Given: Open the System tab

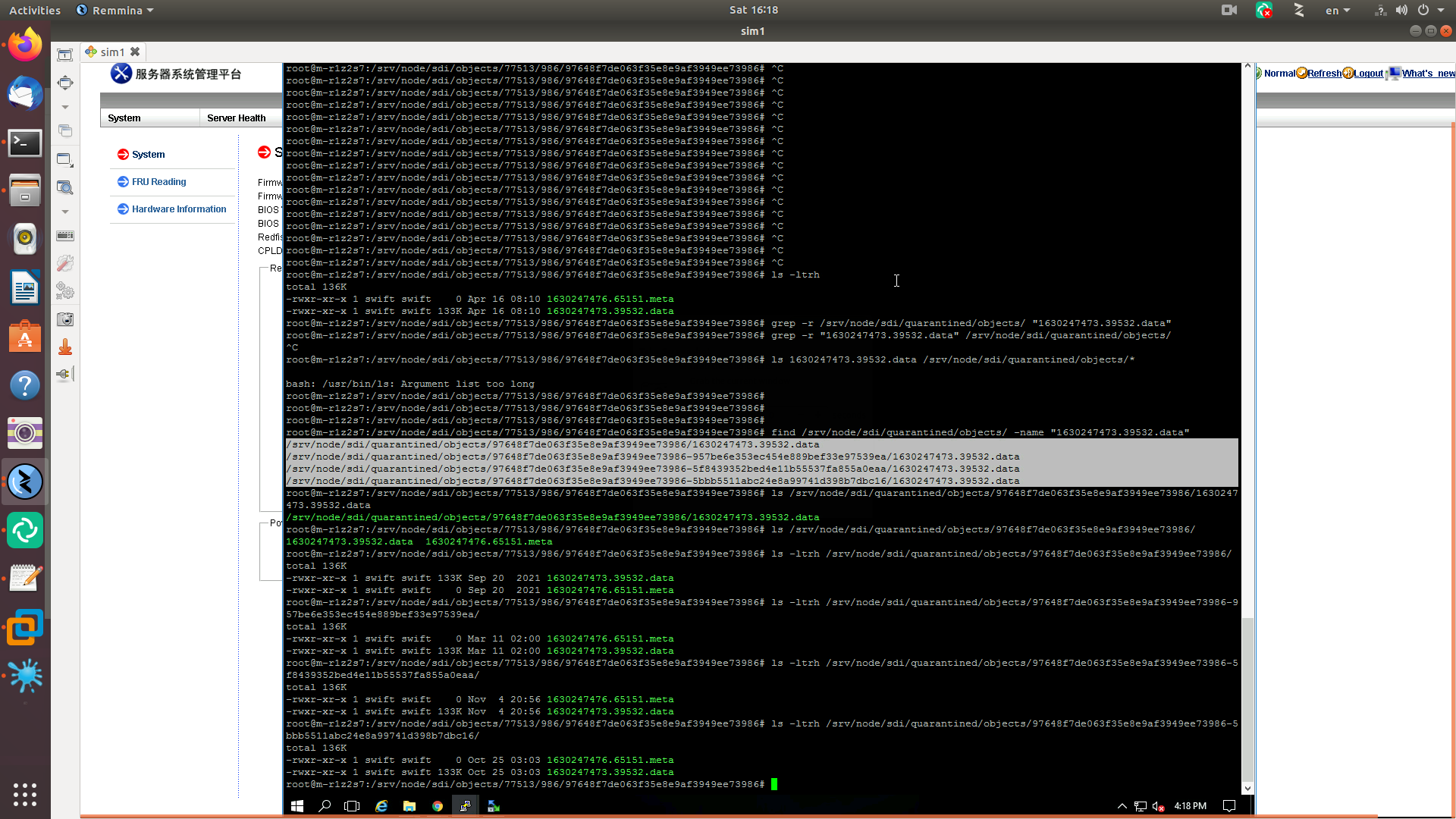Looking at the screenshot, I should click(x=124, y=118).
